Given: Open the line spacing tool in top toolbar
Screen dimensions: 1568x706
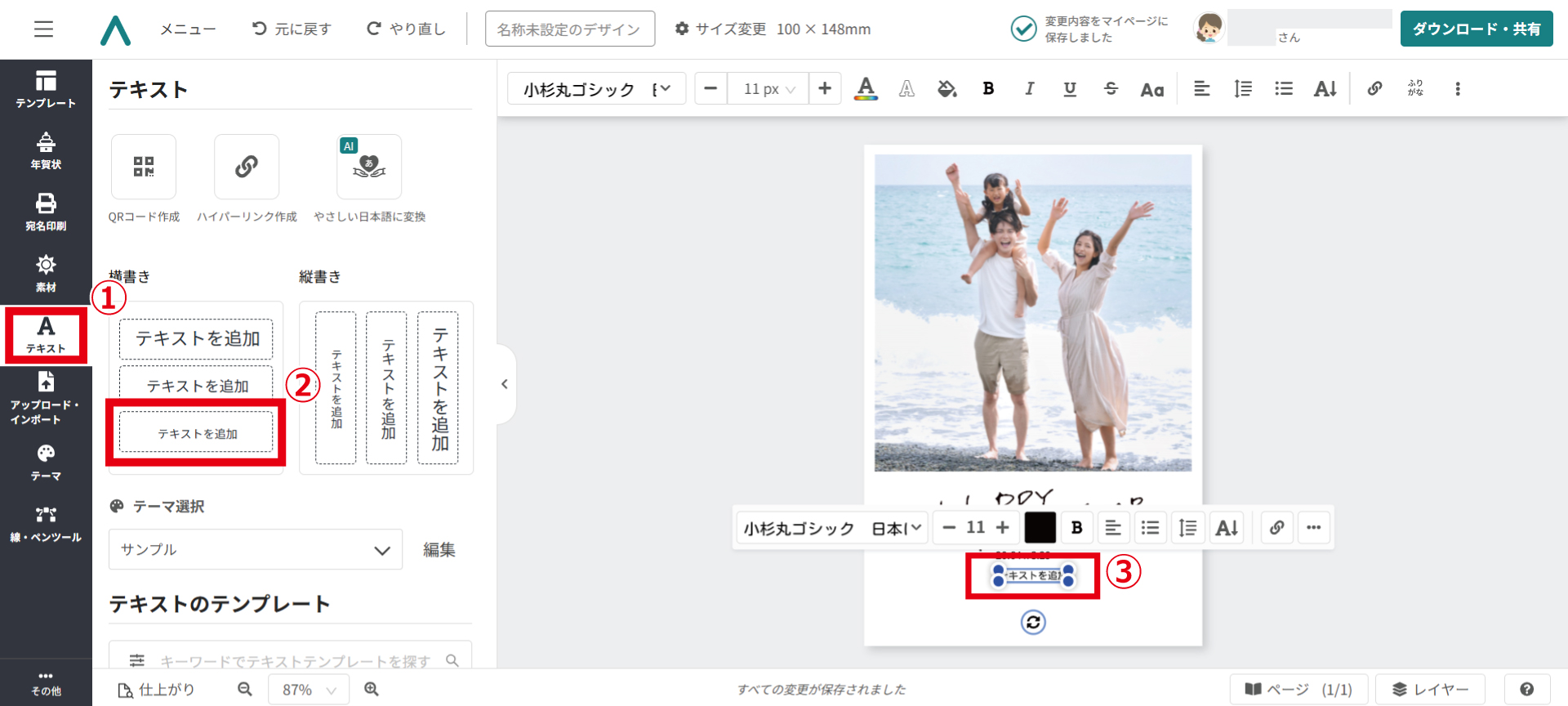Looking at the screenshot, I should (1243, 88).
